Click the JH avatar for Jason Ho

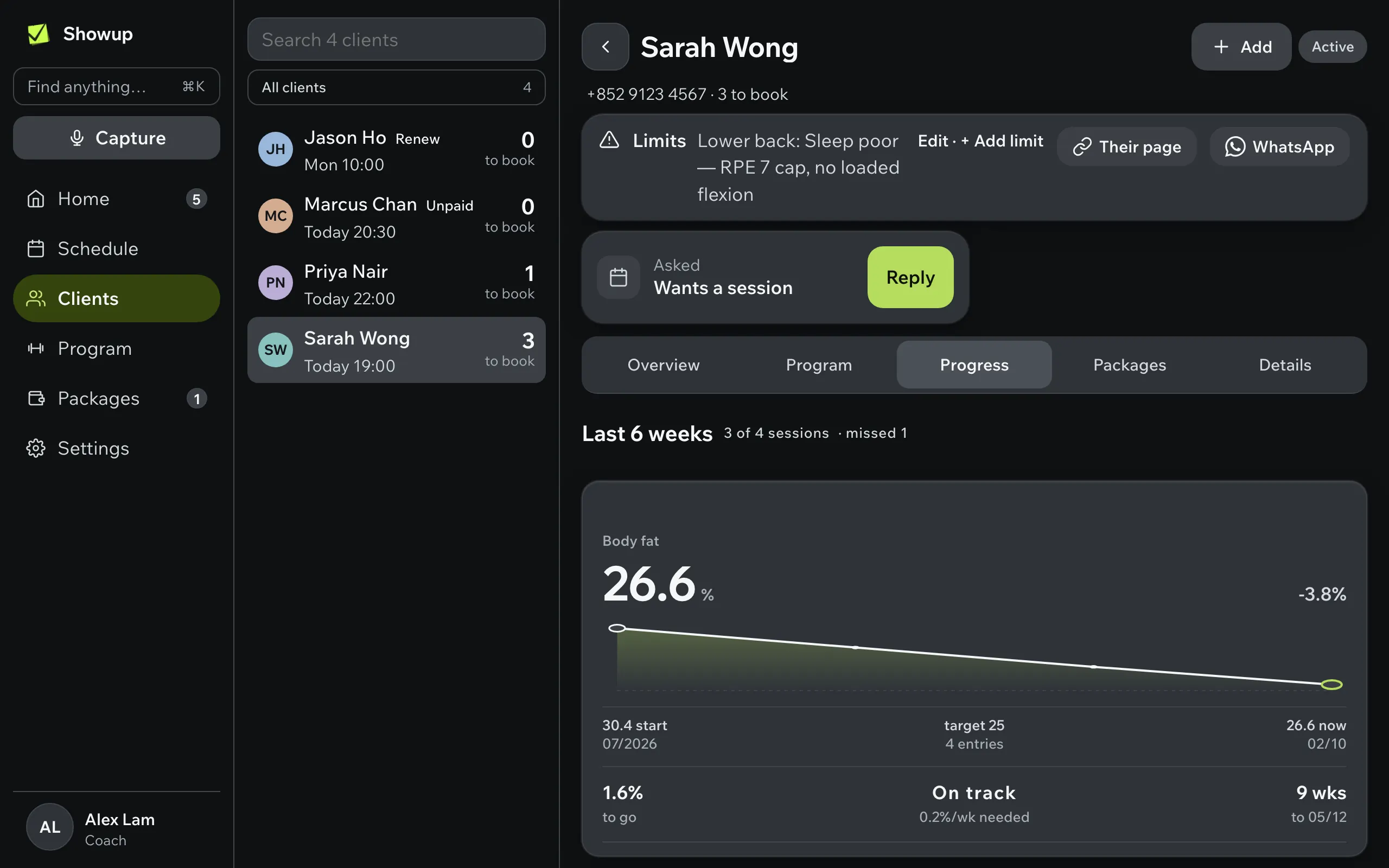tap(276, 149)
